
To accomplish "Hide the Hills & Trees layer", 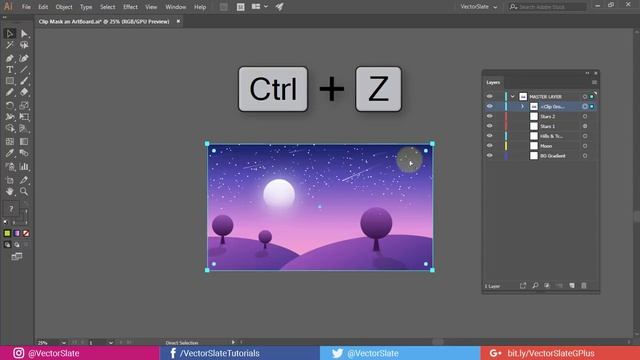I will [489, 136].
